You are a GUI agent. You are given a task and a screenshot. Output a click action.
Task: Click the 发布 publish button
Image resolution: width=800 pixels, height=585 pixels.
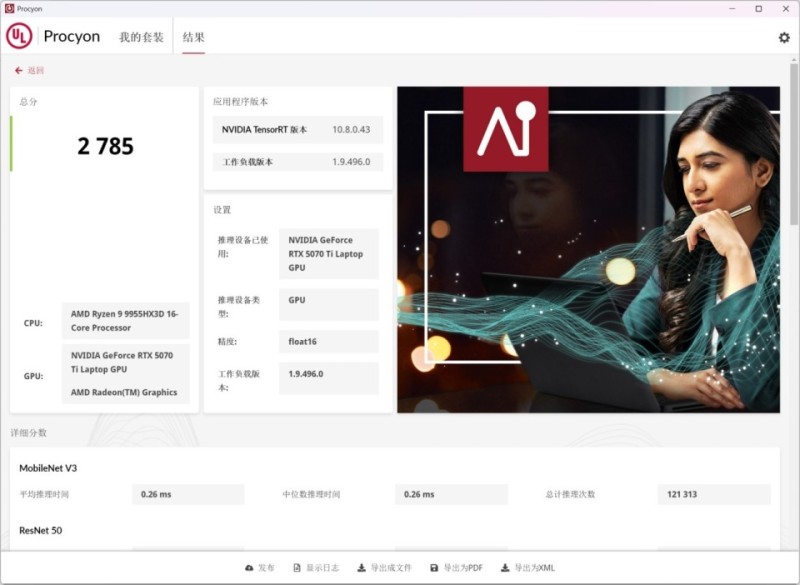tap(264, 566)
